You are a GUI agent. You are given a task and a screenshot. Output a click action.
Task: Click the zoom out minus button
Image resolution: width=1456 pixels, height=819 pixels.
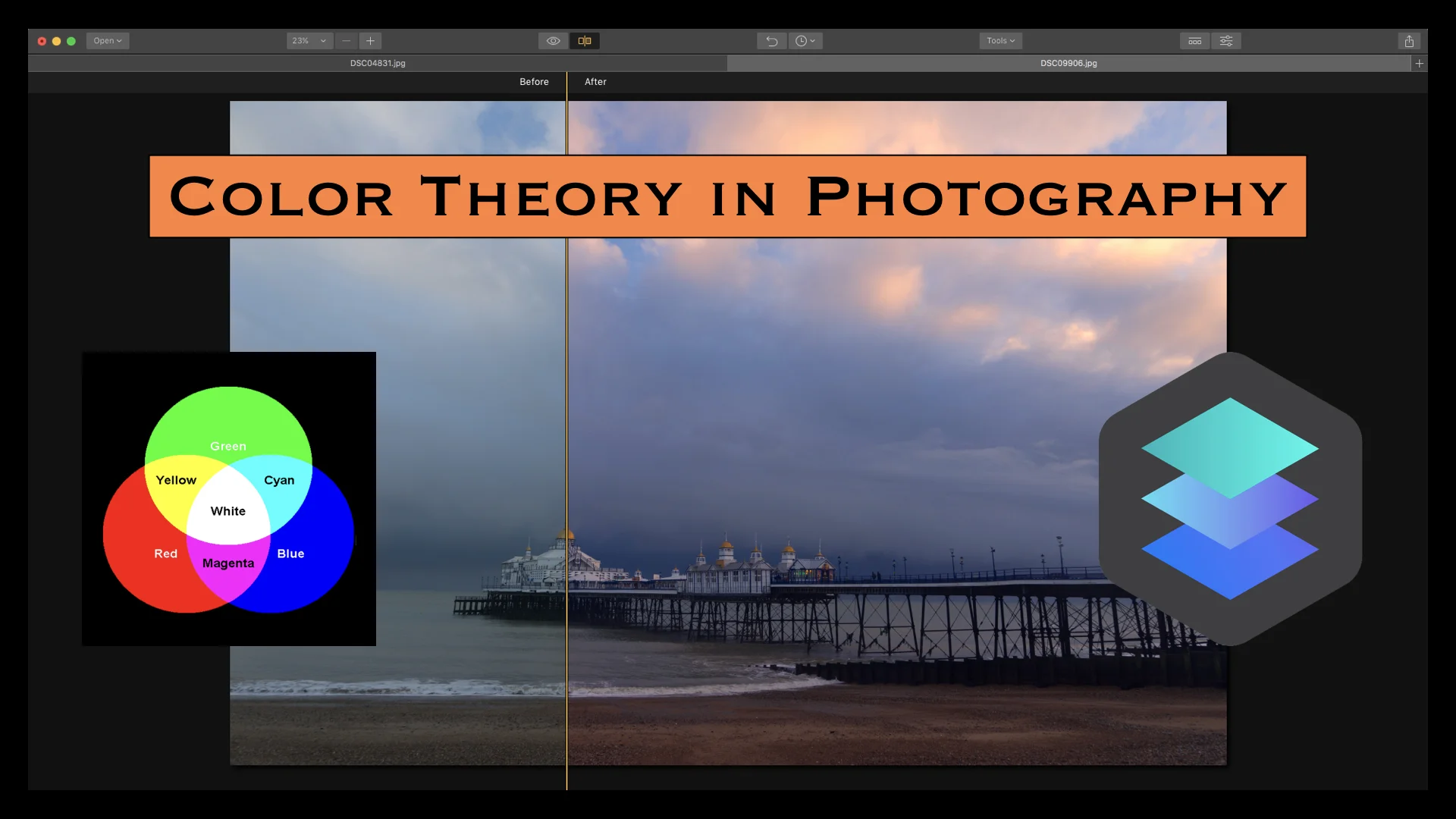(x=347, y=41)
